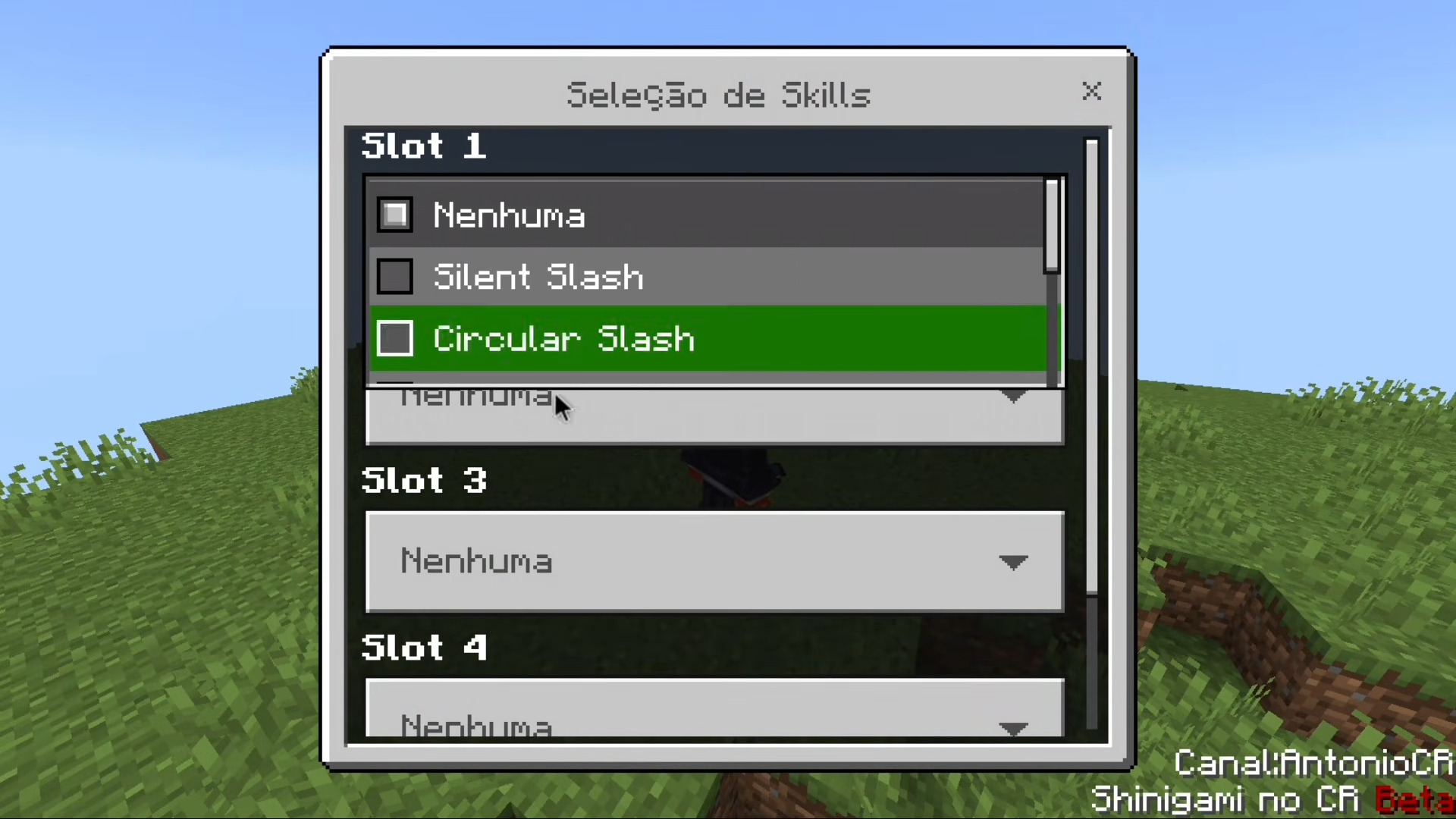This screenshot has width=1456, height=819.
Task: Tick the Nenhuma checkbox in the dropdown list
Action: pos(395,215)
